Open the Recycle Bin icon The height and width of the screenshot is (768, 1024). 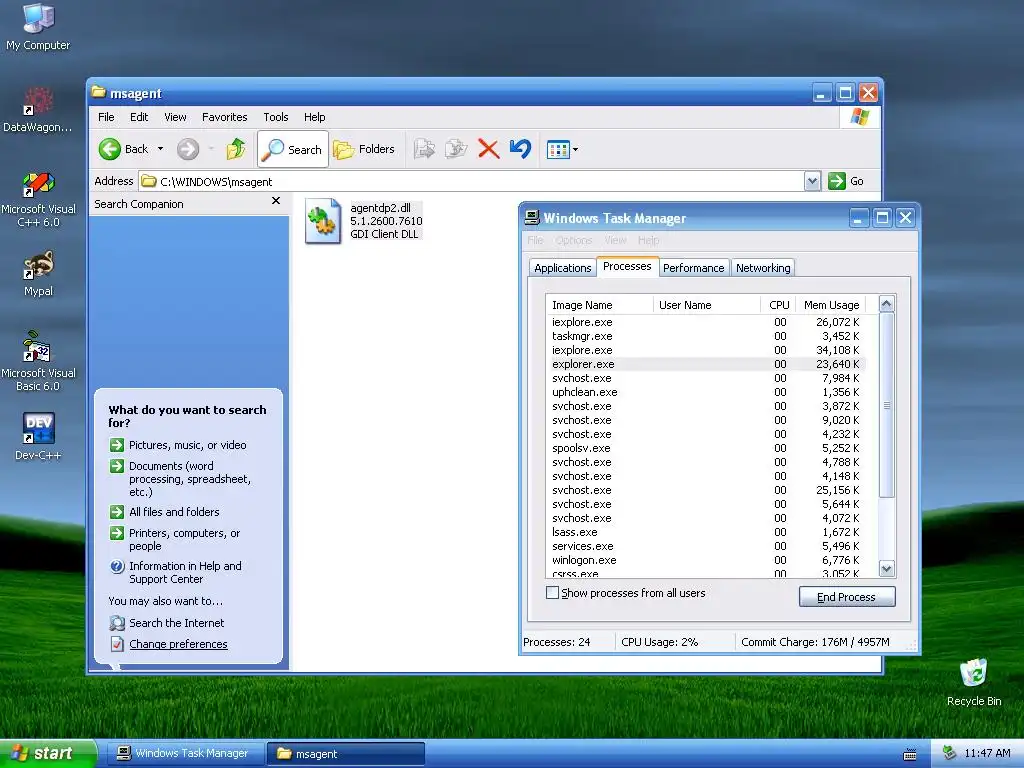[x=974, y=682]
